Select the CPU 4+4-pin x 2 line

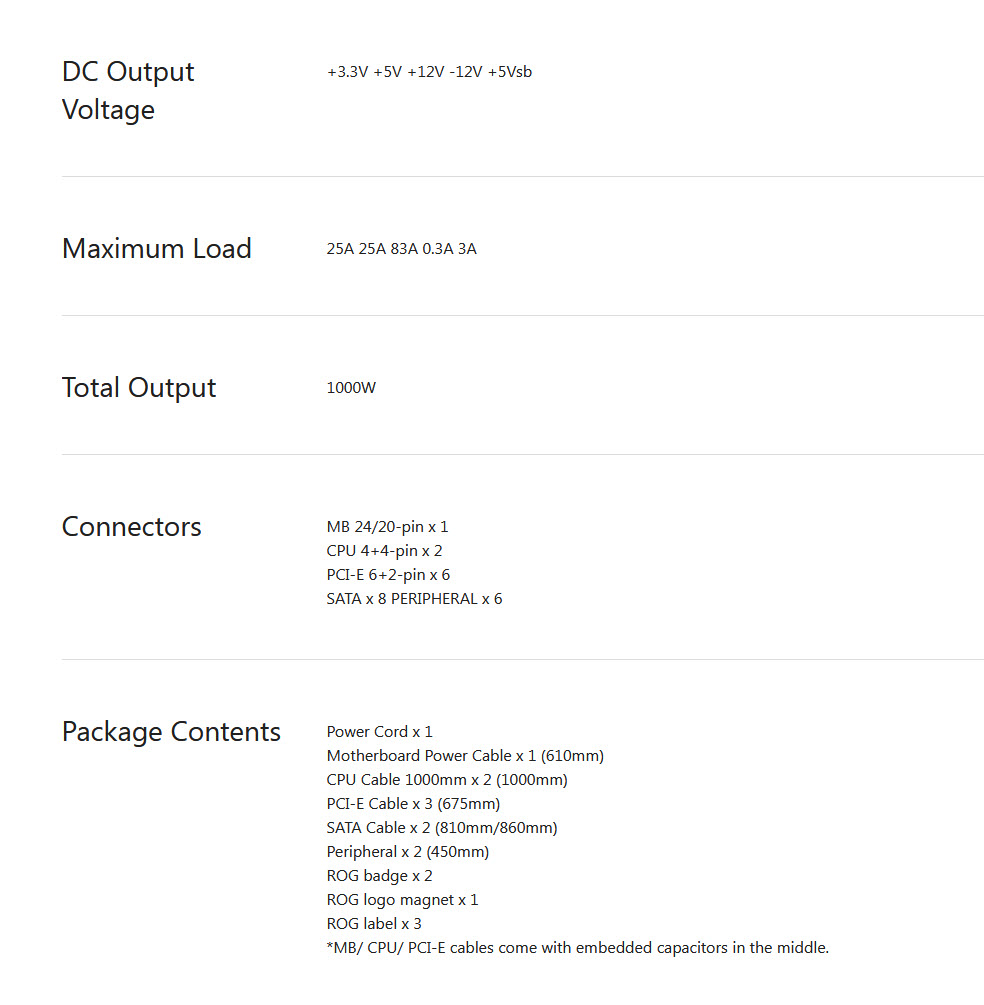[x=384, y=551]
